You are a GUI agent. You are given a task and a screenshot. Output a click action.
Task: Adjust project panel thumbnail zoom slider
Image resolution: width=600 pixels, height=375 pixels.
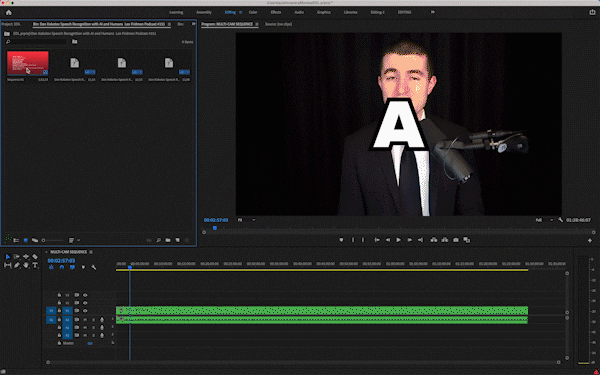coord(53,240)
